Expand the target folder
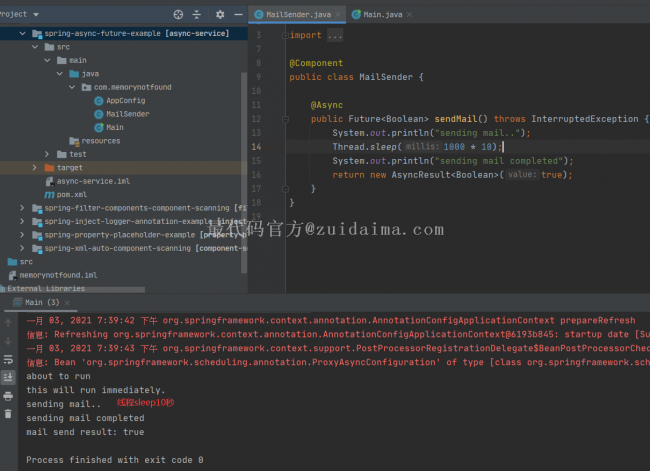 pyautogui.click(x=36, y=168)
